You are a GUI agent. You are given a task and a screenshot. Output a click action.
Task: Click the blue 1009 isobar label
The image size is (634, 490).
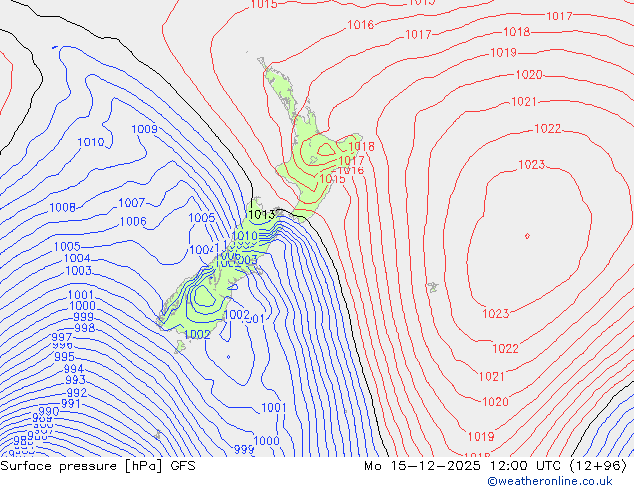144,129
